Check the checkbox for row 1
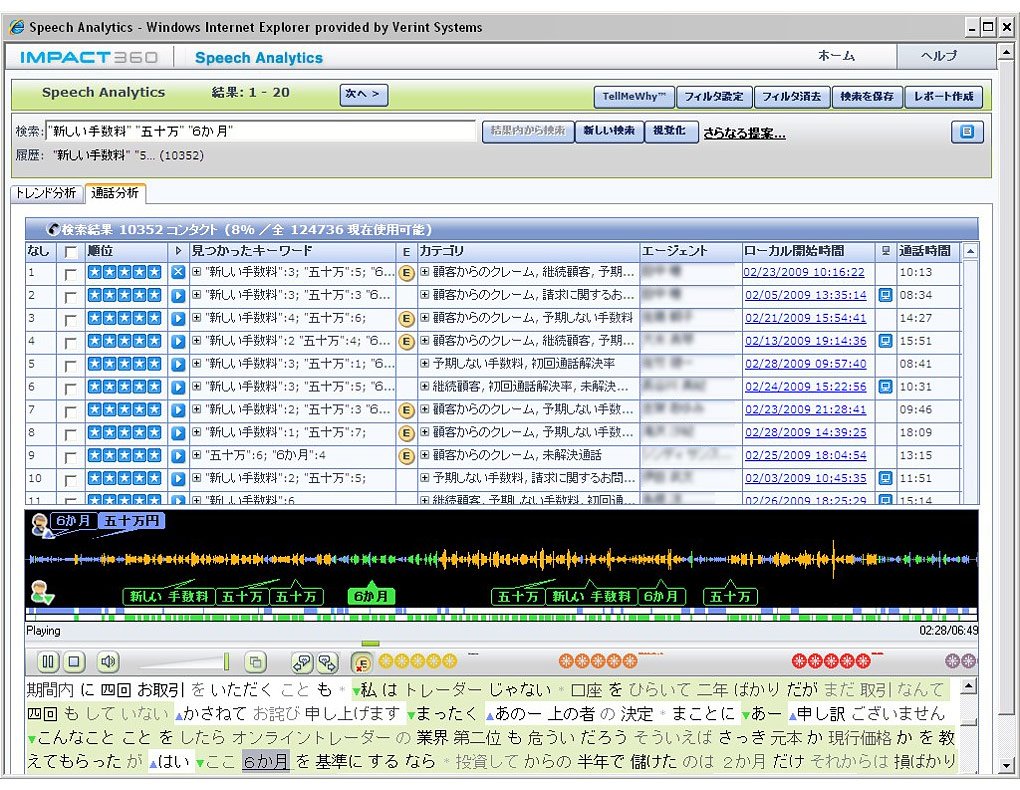 [x=70, y=274]
